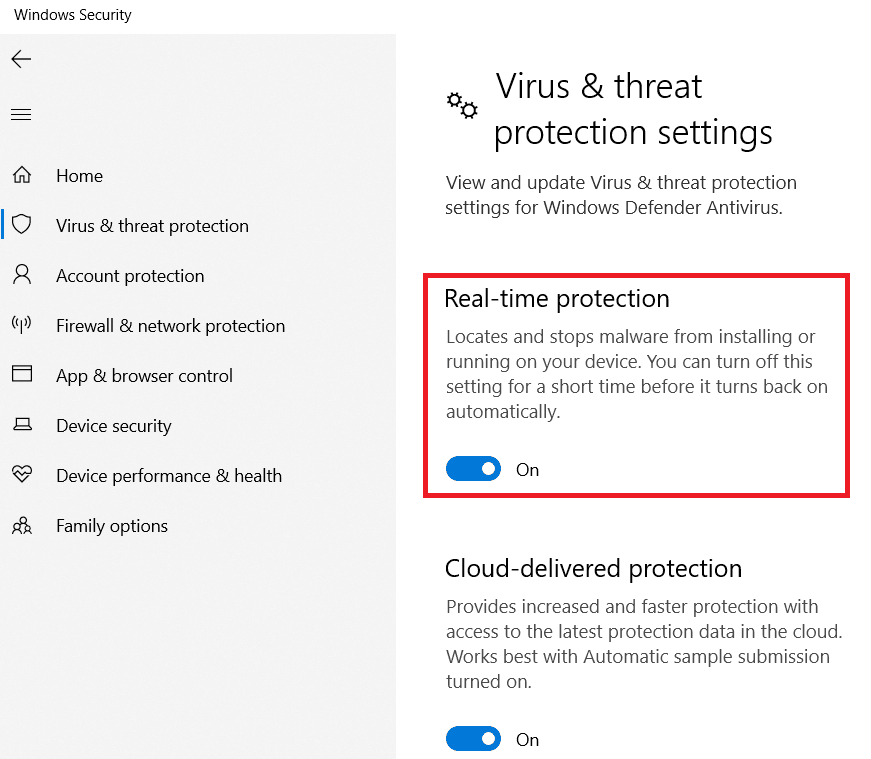Click the Account protection person icon

click(21, 275)
